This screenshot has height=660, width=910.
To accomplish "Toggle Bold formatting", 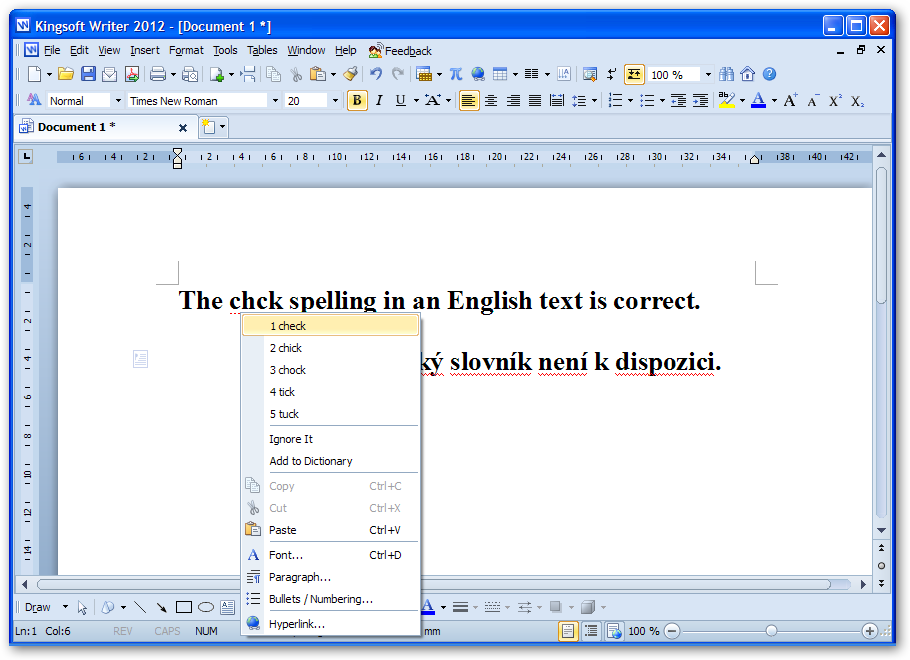I will [x=357, y=101].
